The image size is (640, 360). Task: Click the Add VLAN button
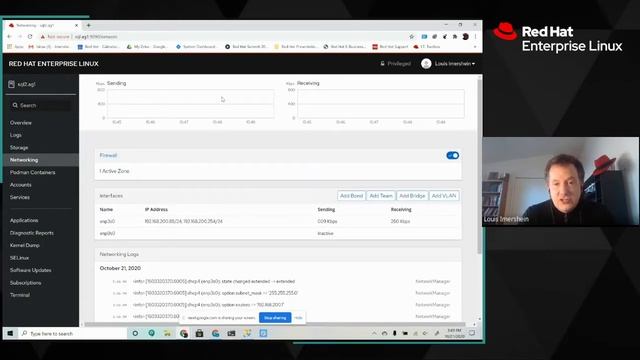pos(444,196)
